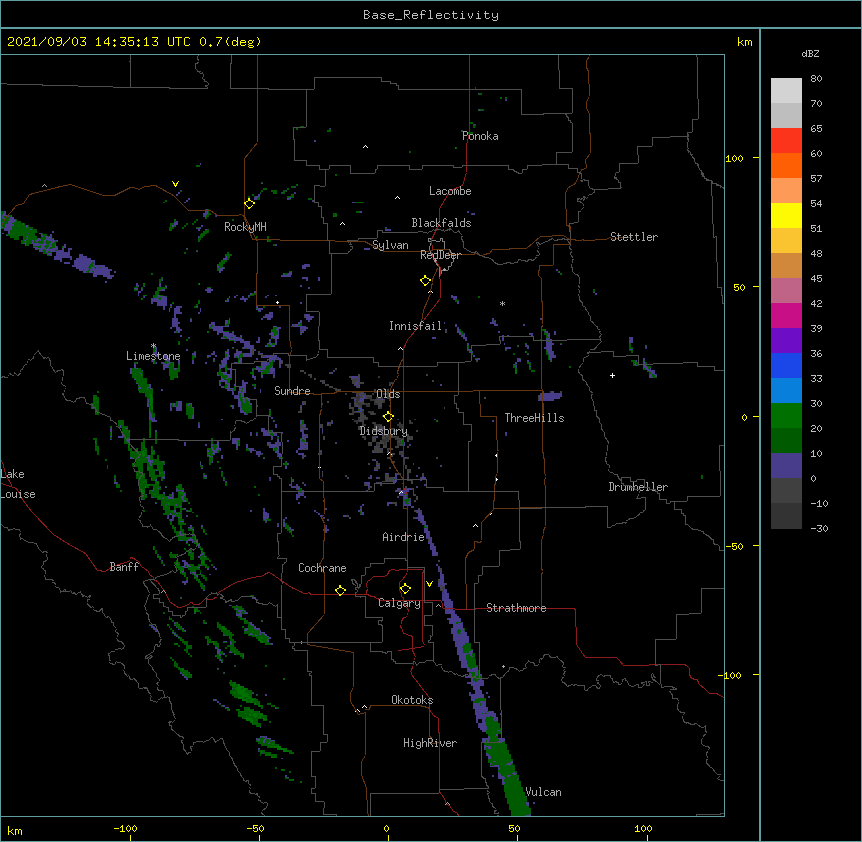Click the Didsbury town label
The height and width of the screenshot is (842, 862).
[x=383, y=431]
